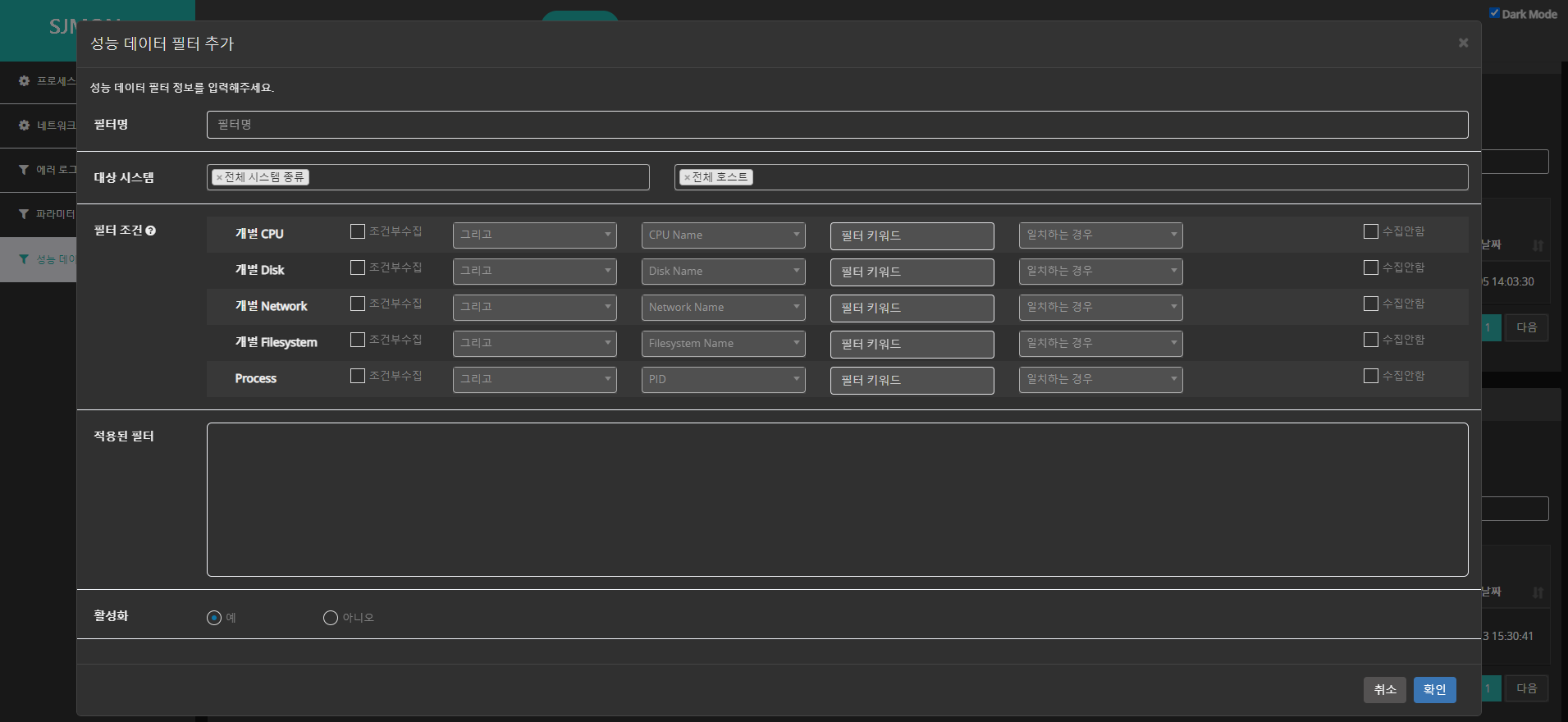This screenshot has height=722, width=1568.
Task: Click the 적용된 필터 text area
Action: point(838,500)
